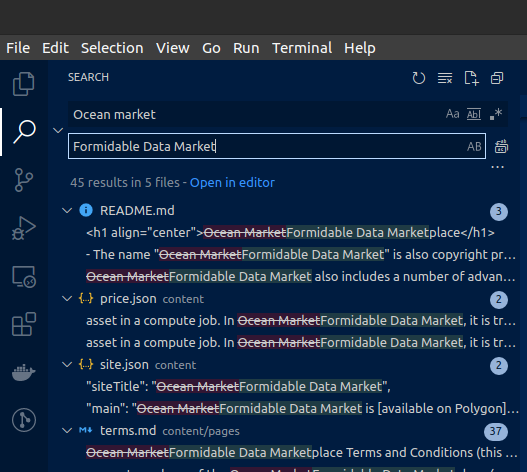
Task: Collapse price.json results group
Action: [67, 299]
